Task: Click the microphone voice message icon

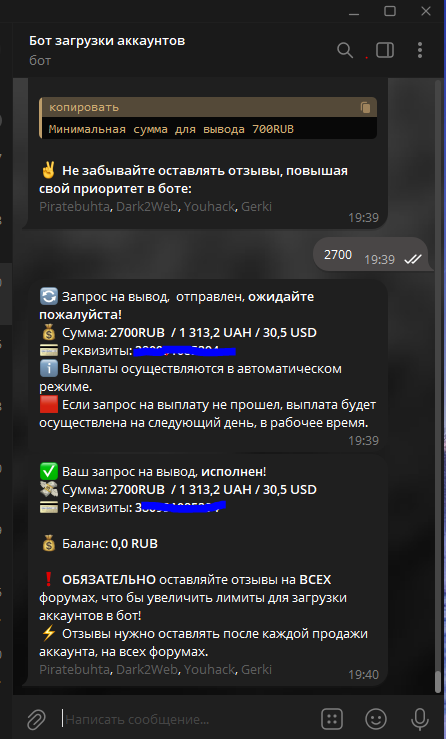Action: pos(420,719)
